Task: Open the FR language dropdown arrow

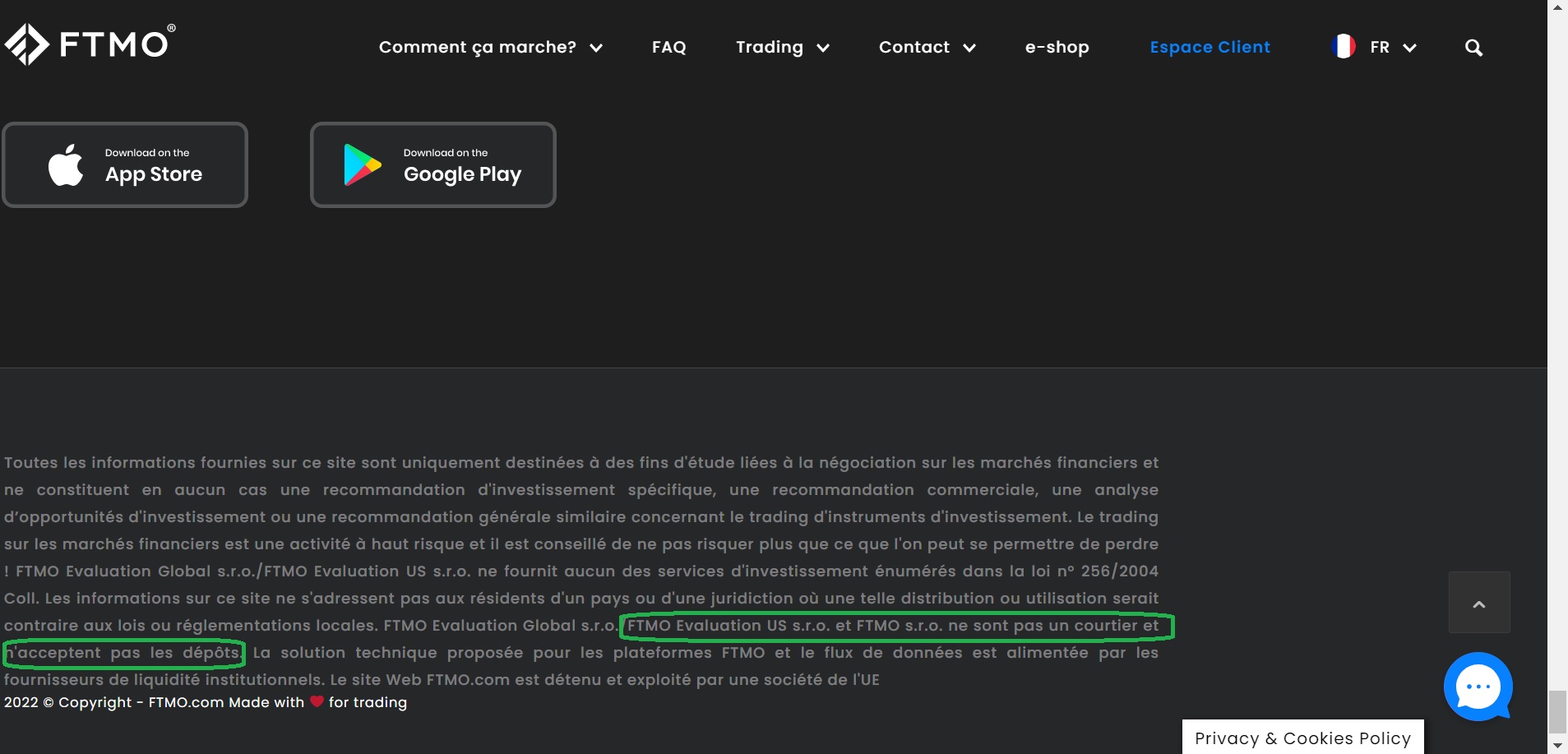Action: coord(1409,48)
